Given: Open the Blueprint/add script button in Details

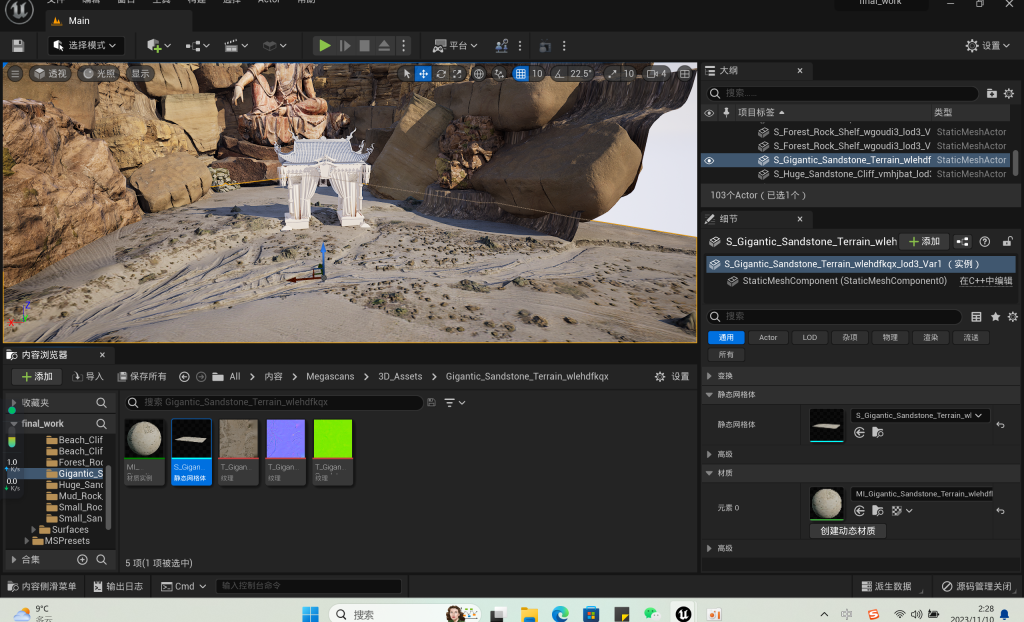Looking at the screenshot, I should (x=963, y=242).
